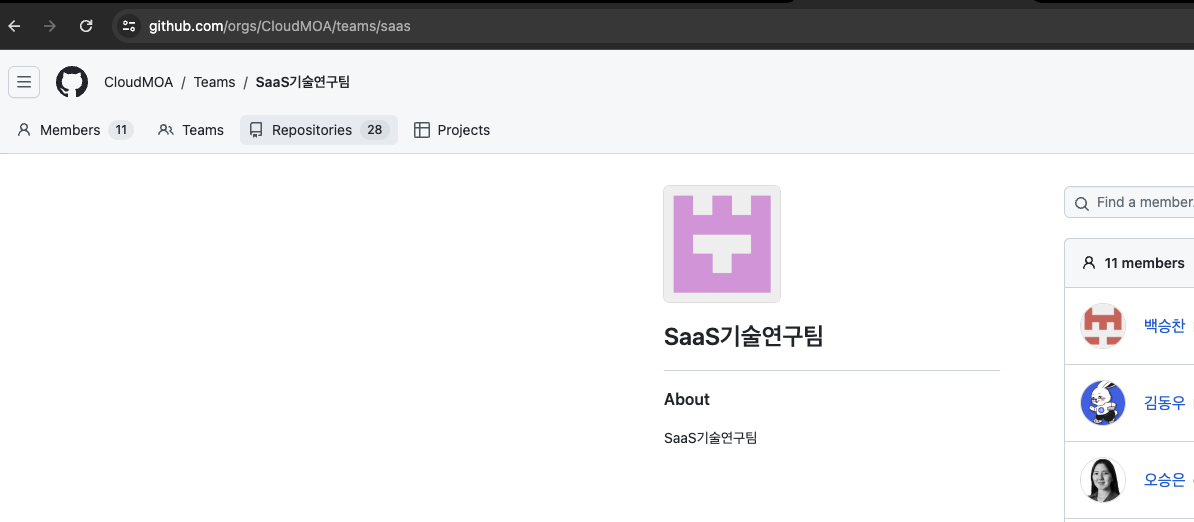Image resolution: width=1194 pixels, height=522 pixels.
Task: Open the hamburger navigation menu
Action: (24, 82)
